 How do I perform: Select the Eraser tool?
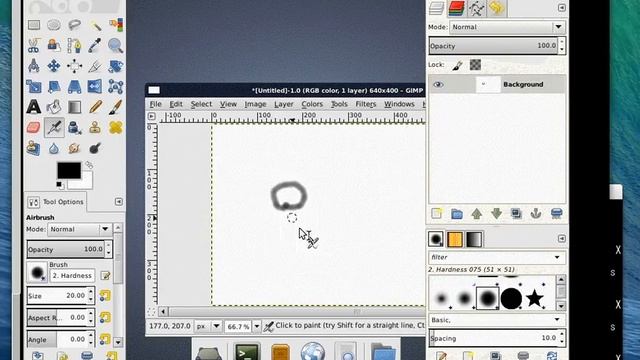(34, 127)
